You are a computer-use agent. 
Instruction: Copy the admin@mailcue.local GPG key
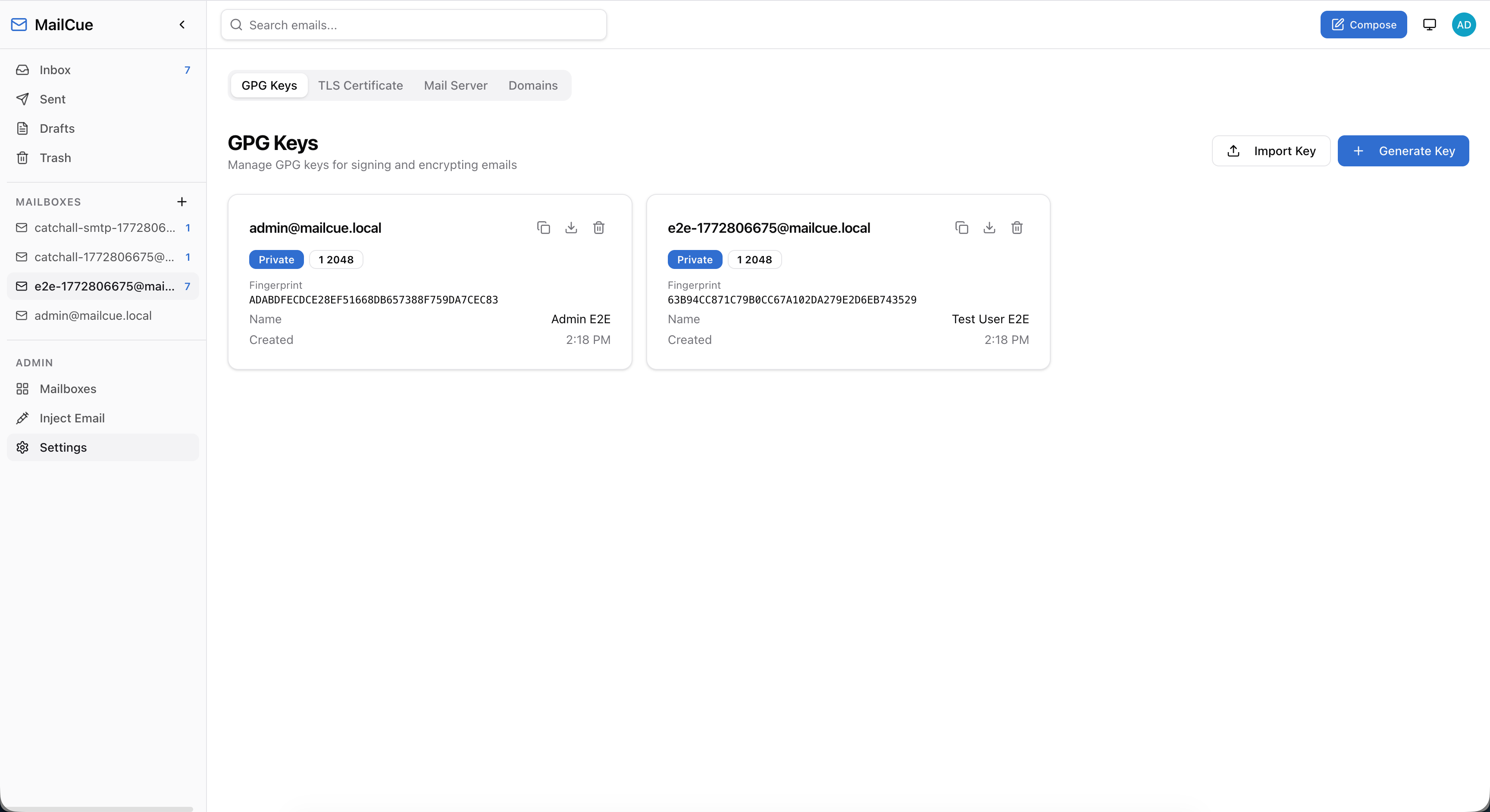[x=543, y=228]
